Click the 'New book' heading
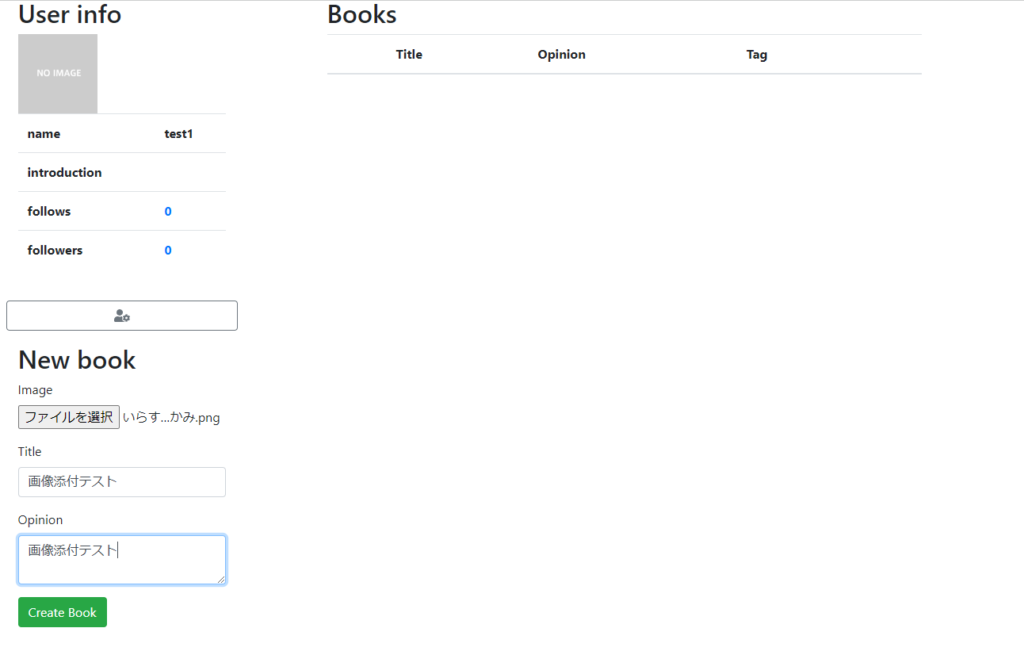1024x651 pixels. tap(77, 360)
